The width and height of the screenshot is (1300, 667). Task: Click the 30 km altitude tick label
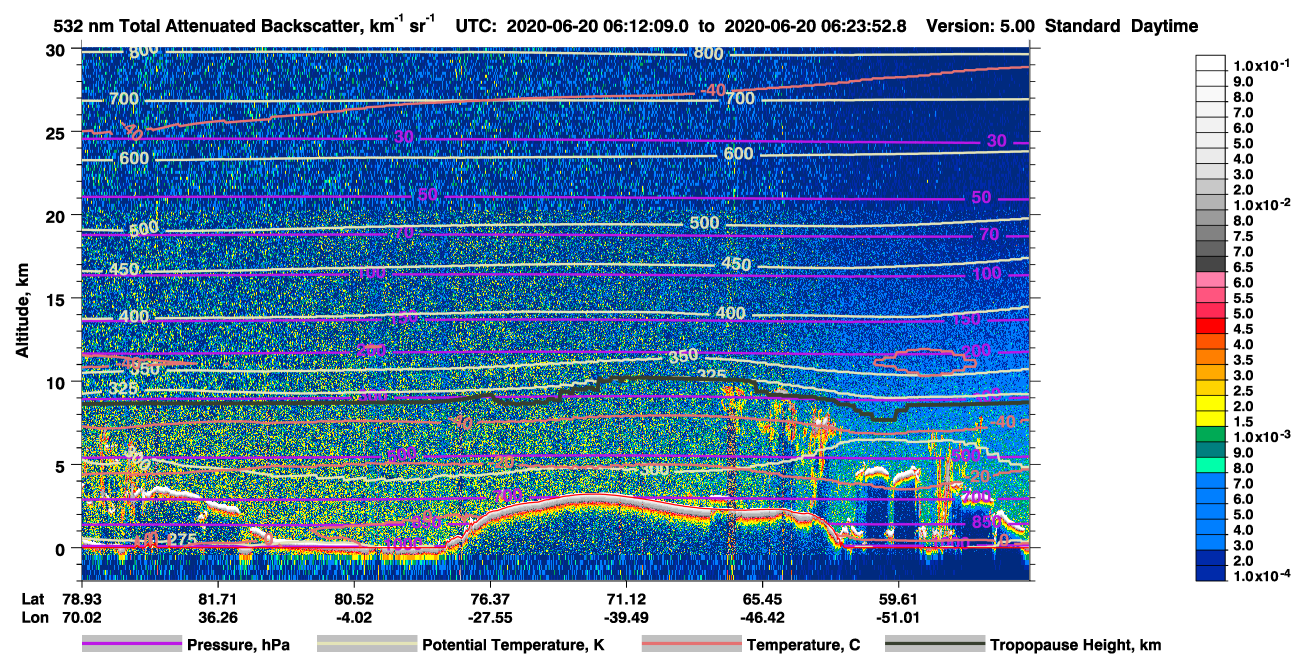[x=58, y=50]
